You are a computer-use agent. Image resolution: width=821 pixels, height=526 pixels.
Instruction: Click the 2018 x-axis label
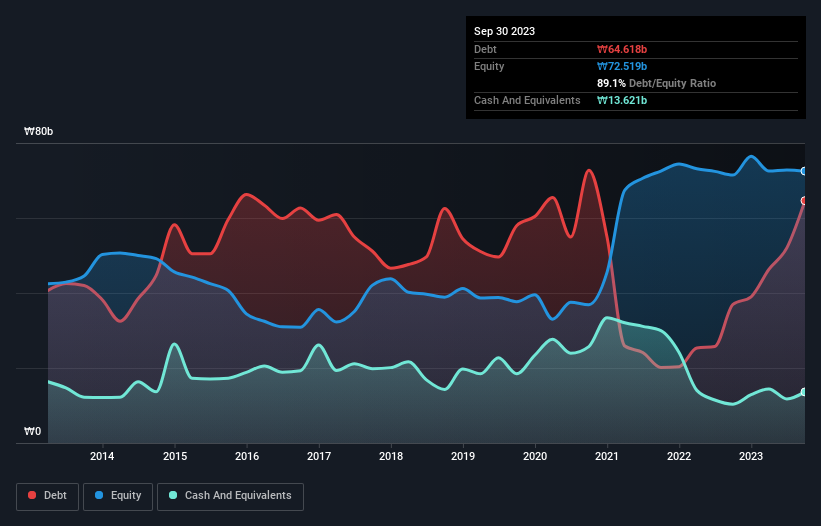point(391,456)
